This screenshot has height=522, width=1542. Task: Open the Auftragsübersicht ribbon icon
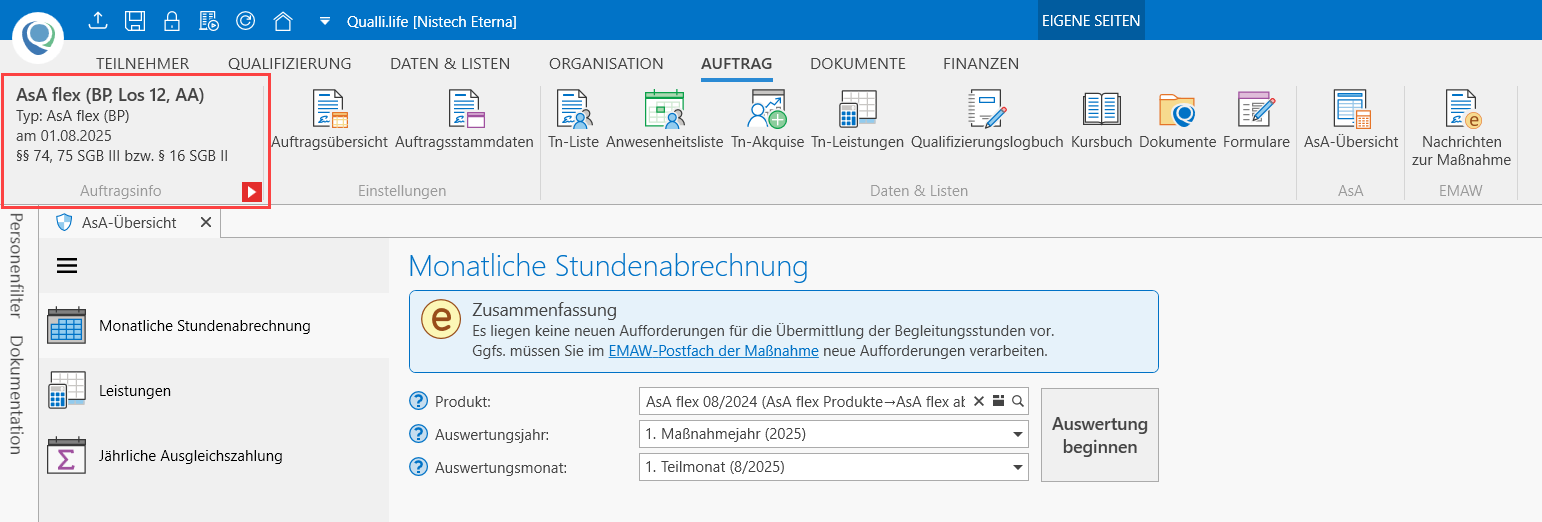coord(329,119)
